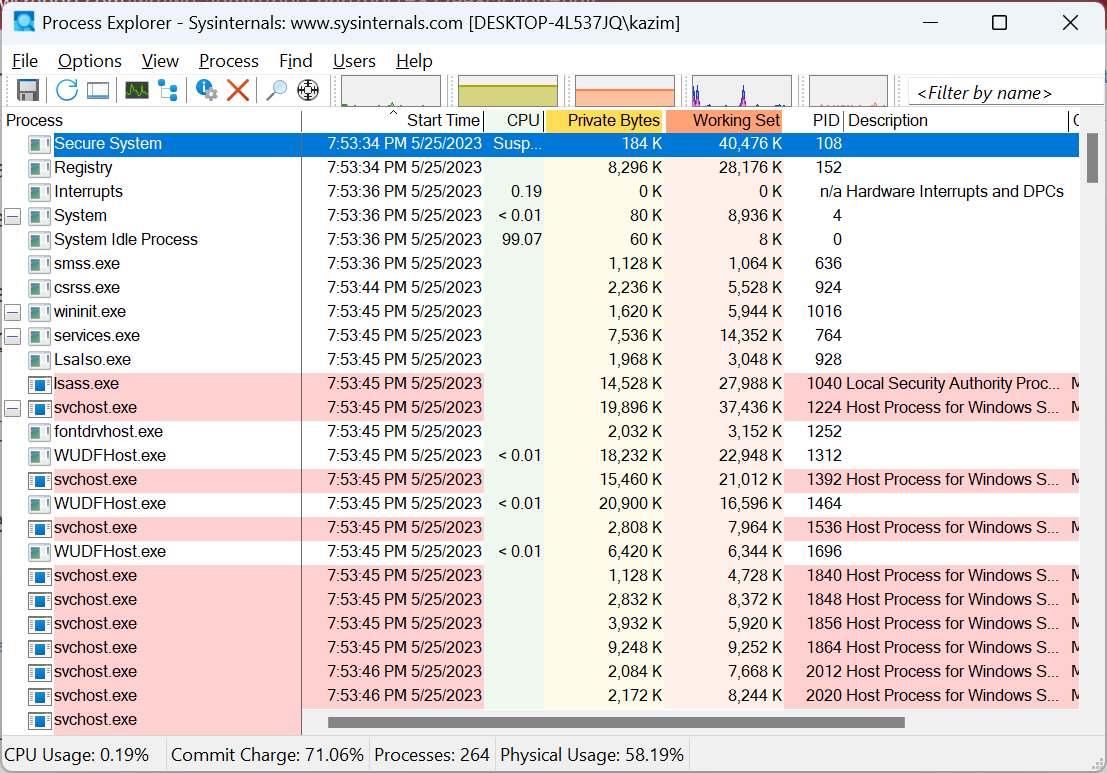
Task: Click the Secure System process icon
Action: pos(40,144)
